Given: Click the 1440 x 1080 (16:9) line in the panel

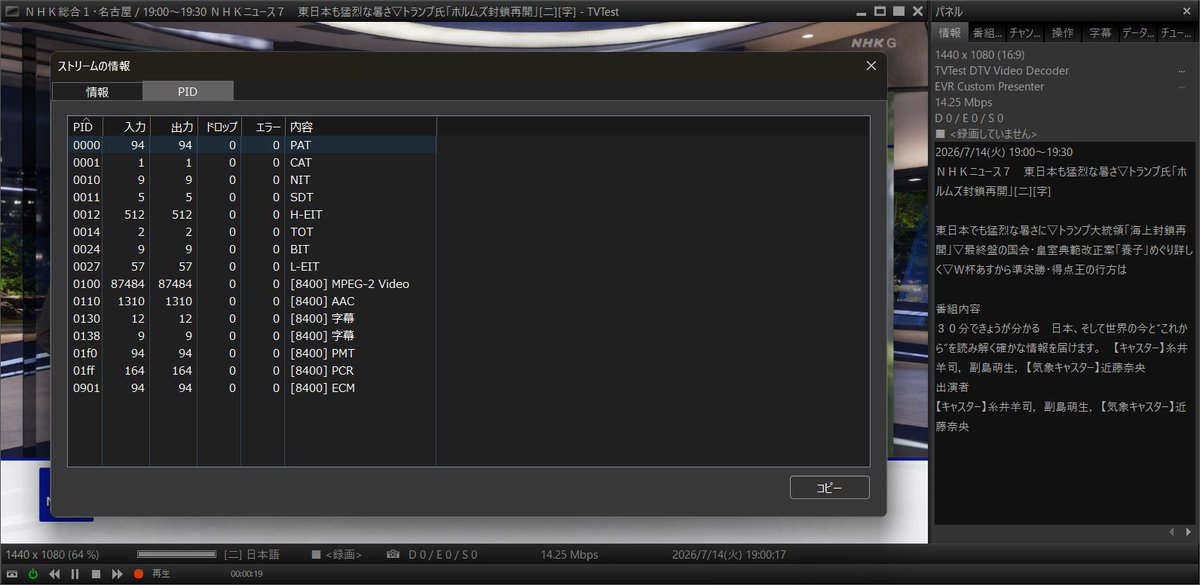Looking at the screenshot, I should click(980, 55).
